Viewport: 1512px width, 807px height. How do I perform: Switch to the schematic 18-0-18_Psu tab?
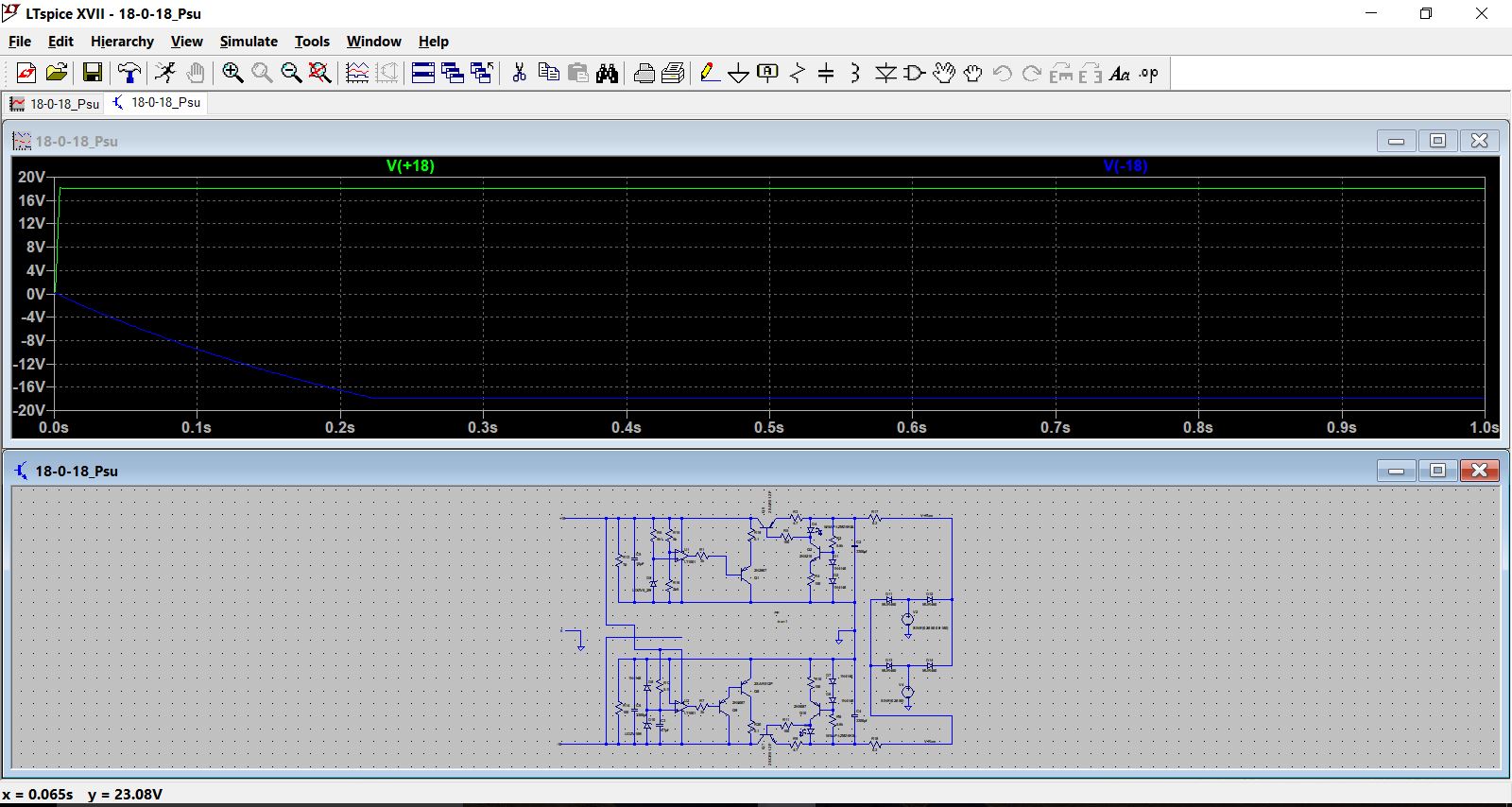coord(156,102)
